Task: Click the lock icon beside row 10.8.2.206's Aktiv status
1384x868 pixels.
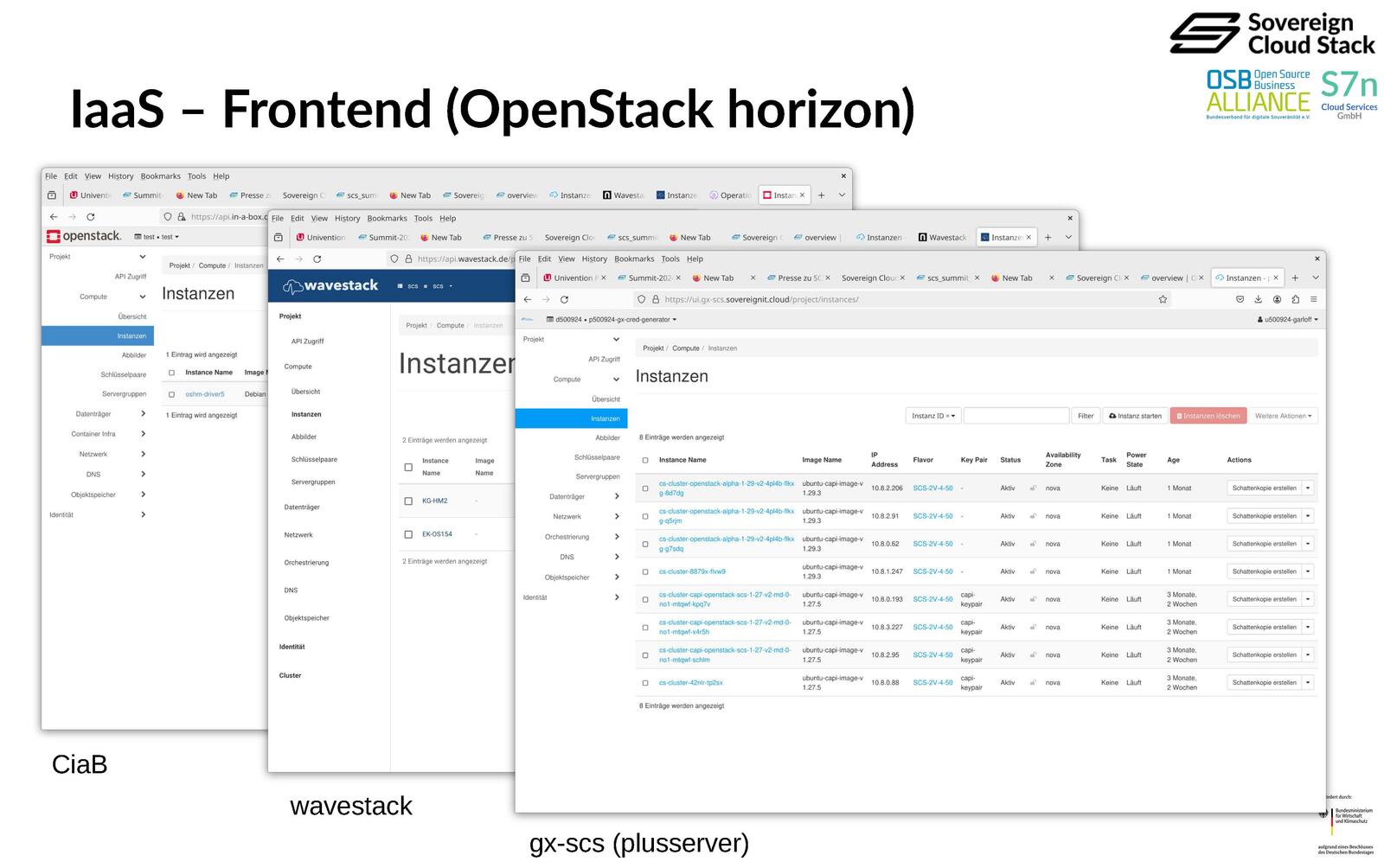Action: (1033, 488)
